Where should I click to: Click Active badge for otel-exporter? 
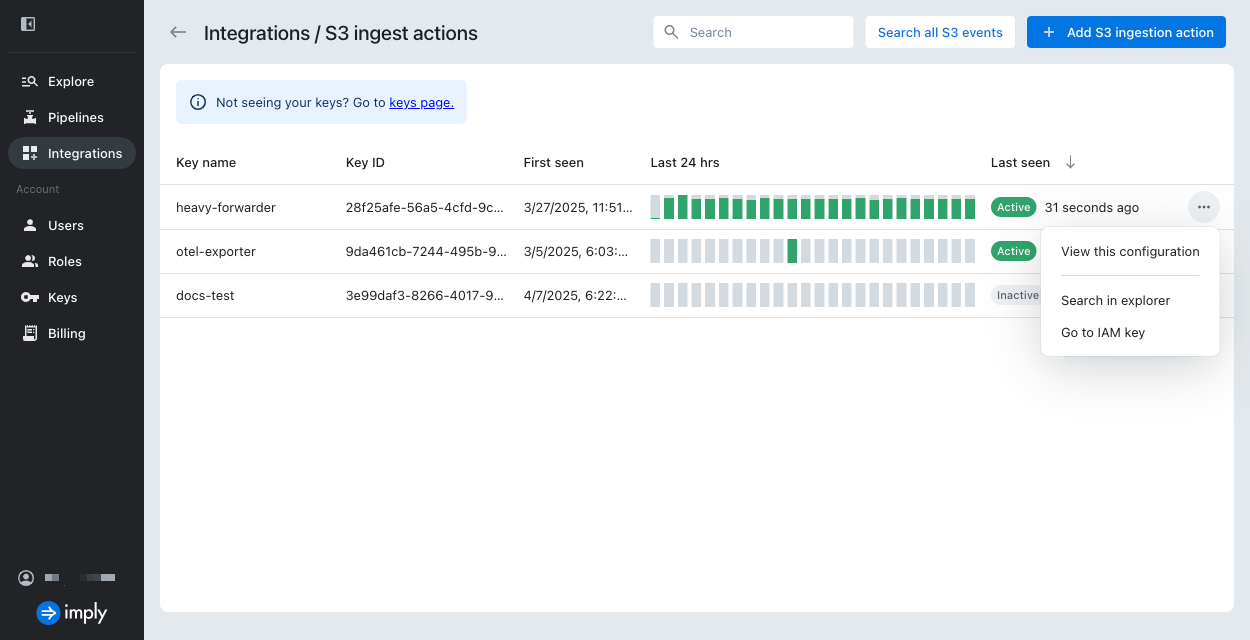1013,251
